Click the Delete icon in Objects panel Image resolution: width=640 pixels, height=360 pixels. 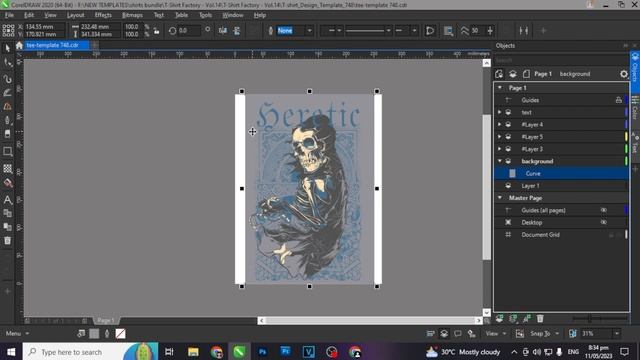[x=540, y=319]
